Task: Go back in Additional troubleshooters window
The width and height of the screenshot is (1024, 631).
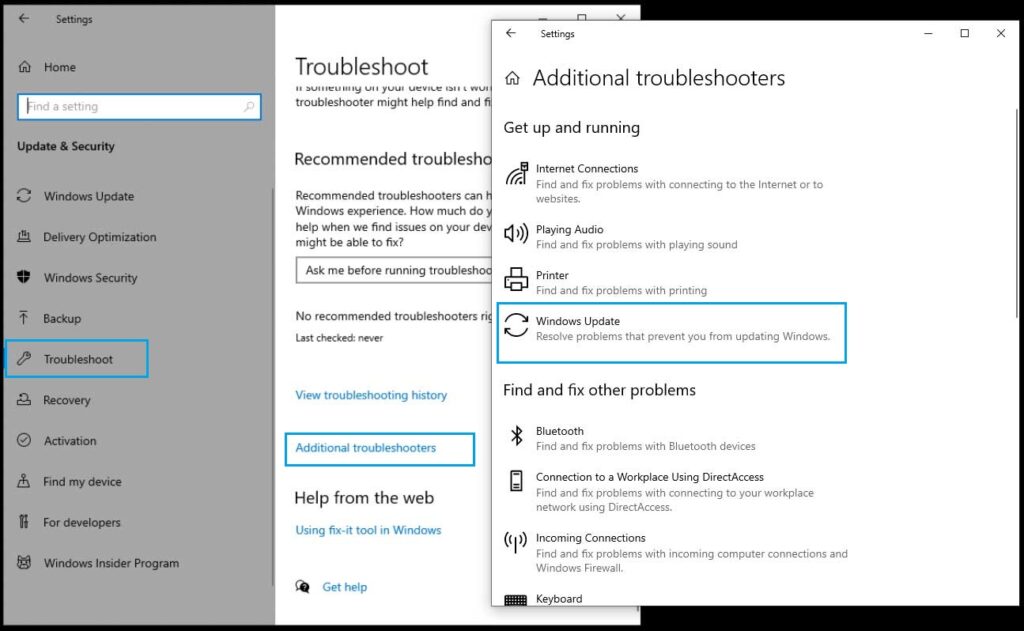Action: 511,33
